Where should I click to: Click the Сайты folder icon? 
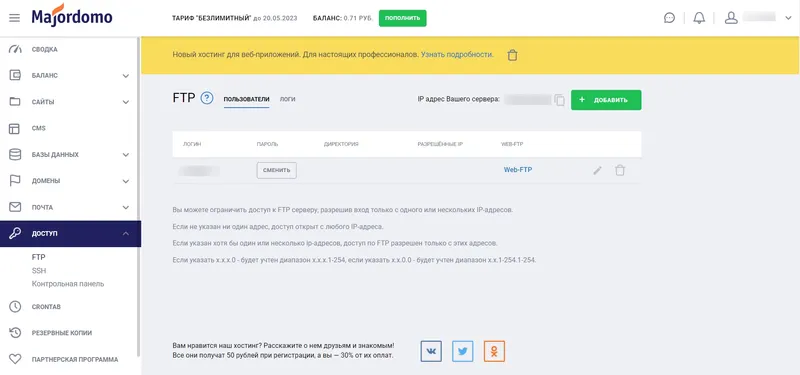tap(15, 102)
